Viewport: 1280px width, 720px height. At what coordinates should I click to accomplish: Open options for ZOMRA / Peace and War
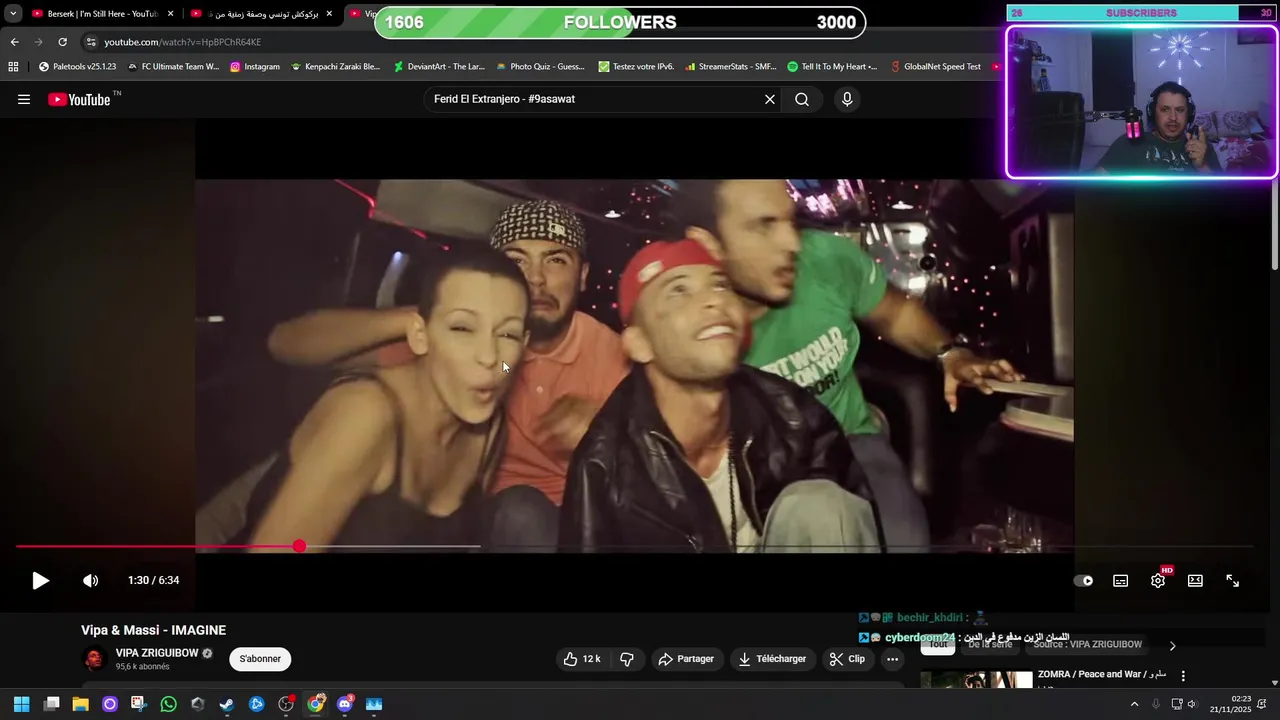1183,676
